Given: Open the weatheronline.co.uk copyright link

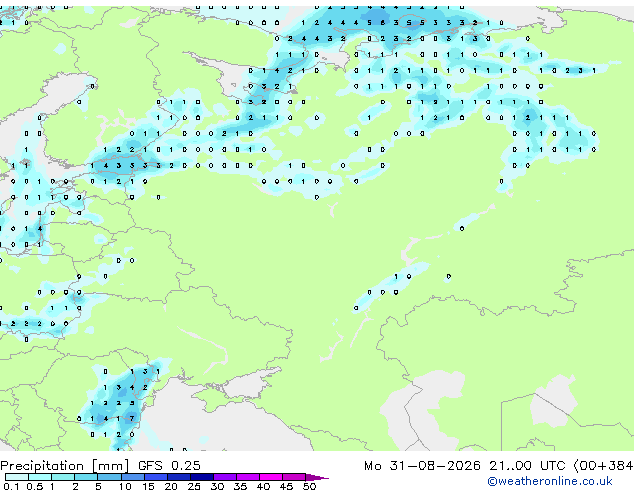Looking at the screenshot, I should (550, 481).
